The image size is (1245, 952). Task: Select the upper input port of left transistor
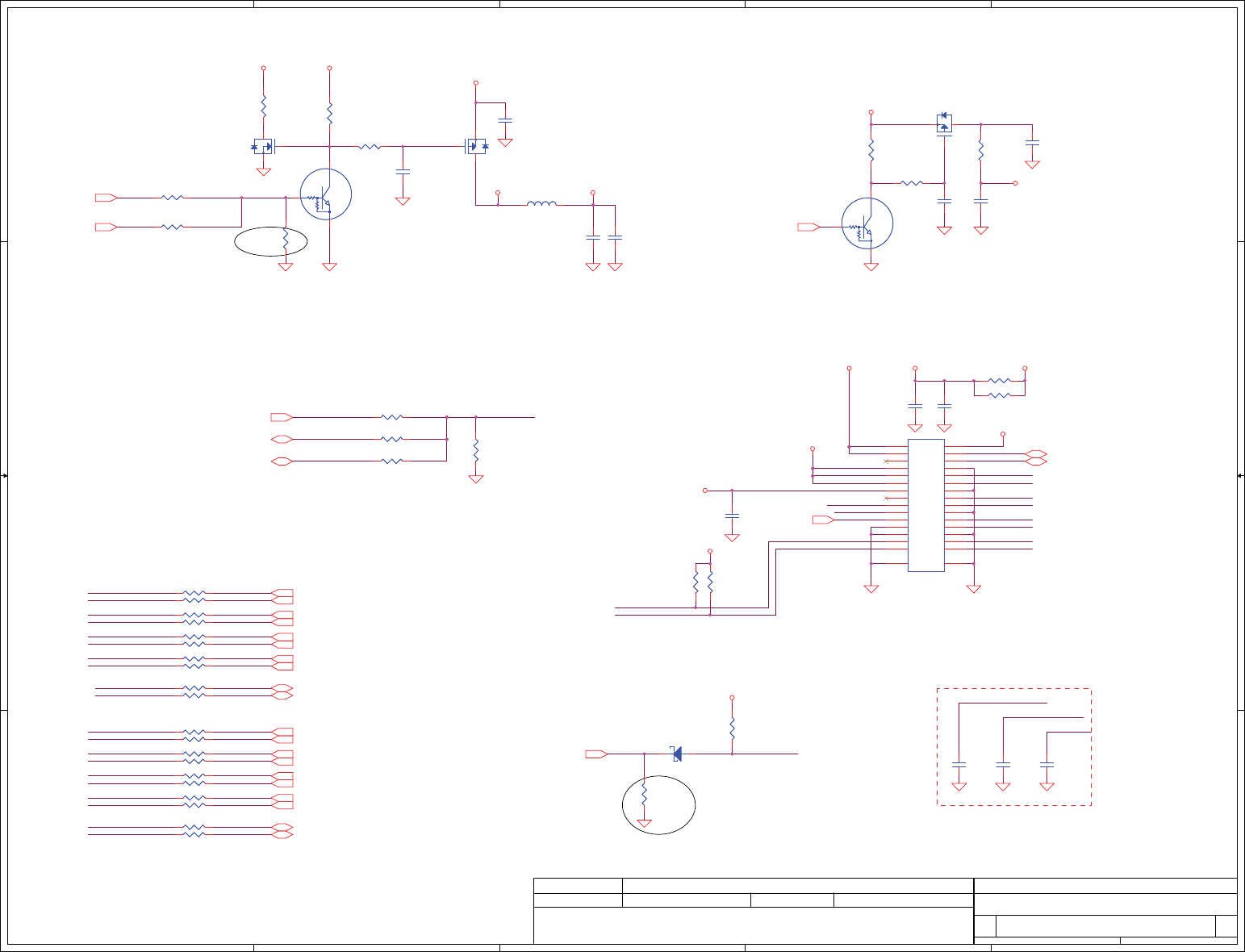[106, 197]
